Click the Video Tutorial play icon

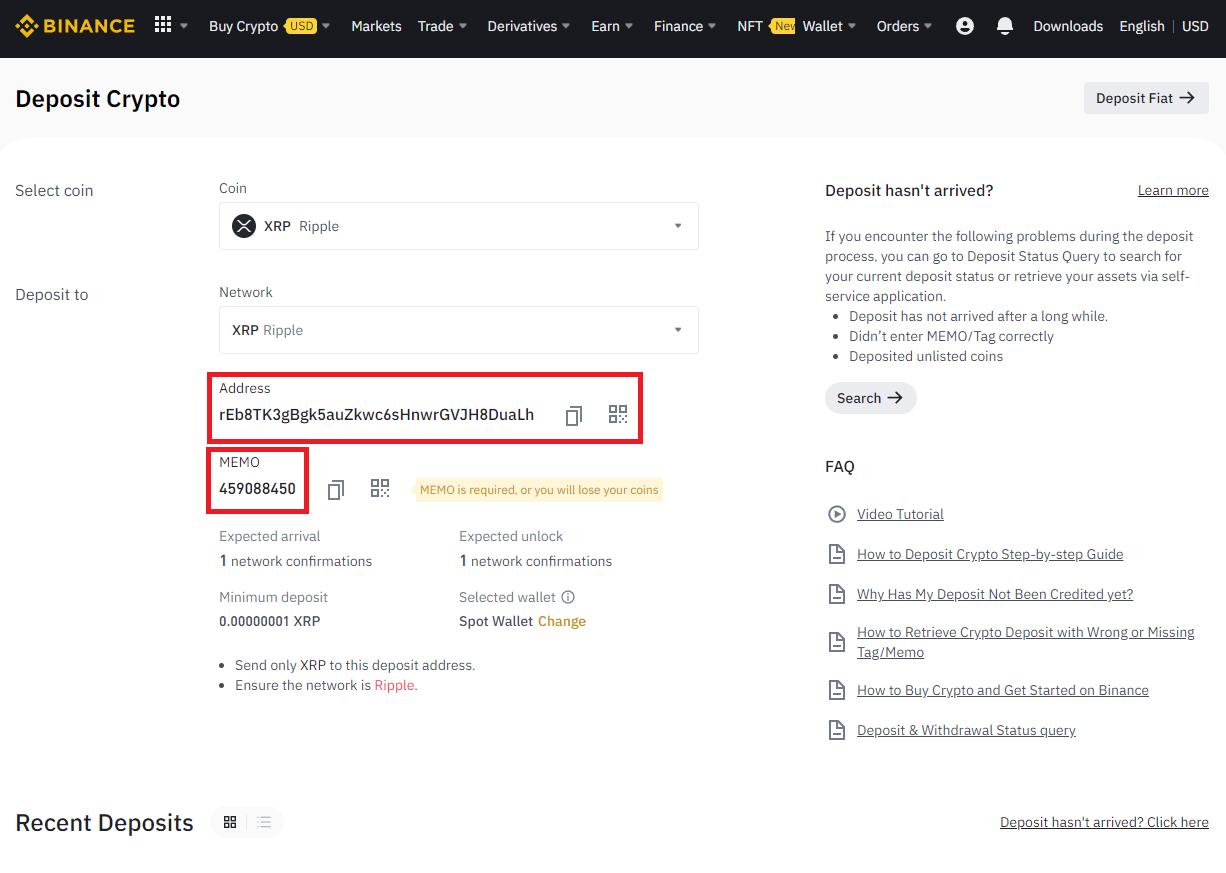pyautogui.click(x=837, y=514)
